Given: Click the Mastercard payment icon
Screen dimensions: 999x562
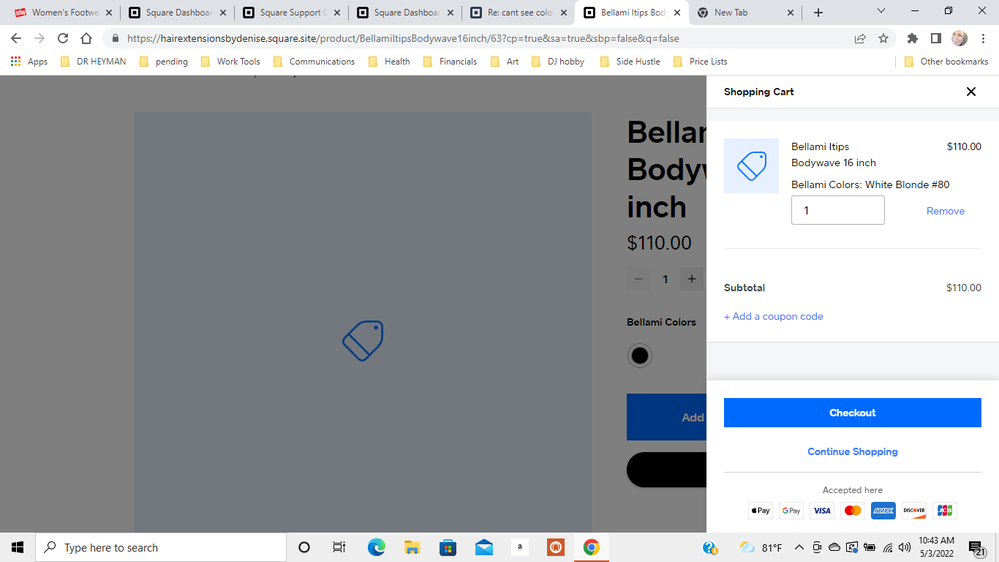Looking at the screenshot, I should click(852, 510).
